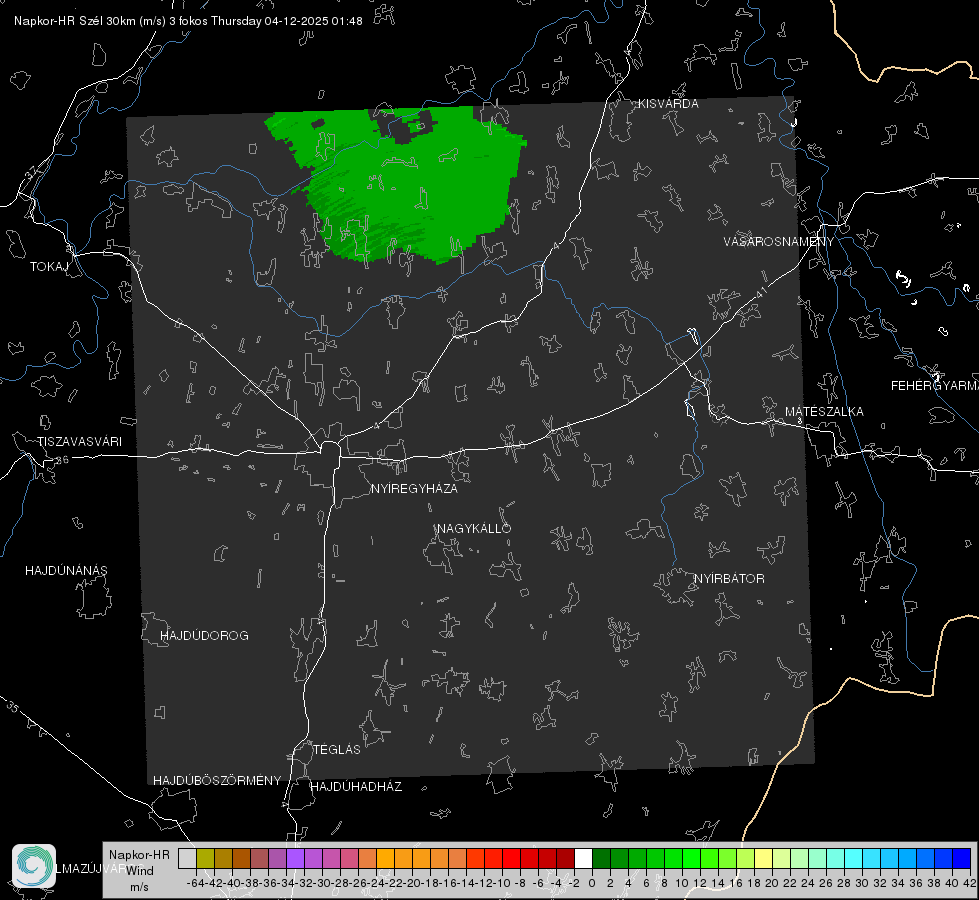Click the '-64' value at the legend's left end
979x900 pixels.
(x=195, y=883)
